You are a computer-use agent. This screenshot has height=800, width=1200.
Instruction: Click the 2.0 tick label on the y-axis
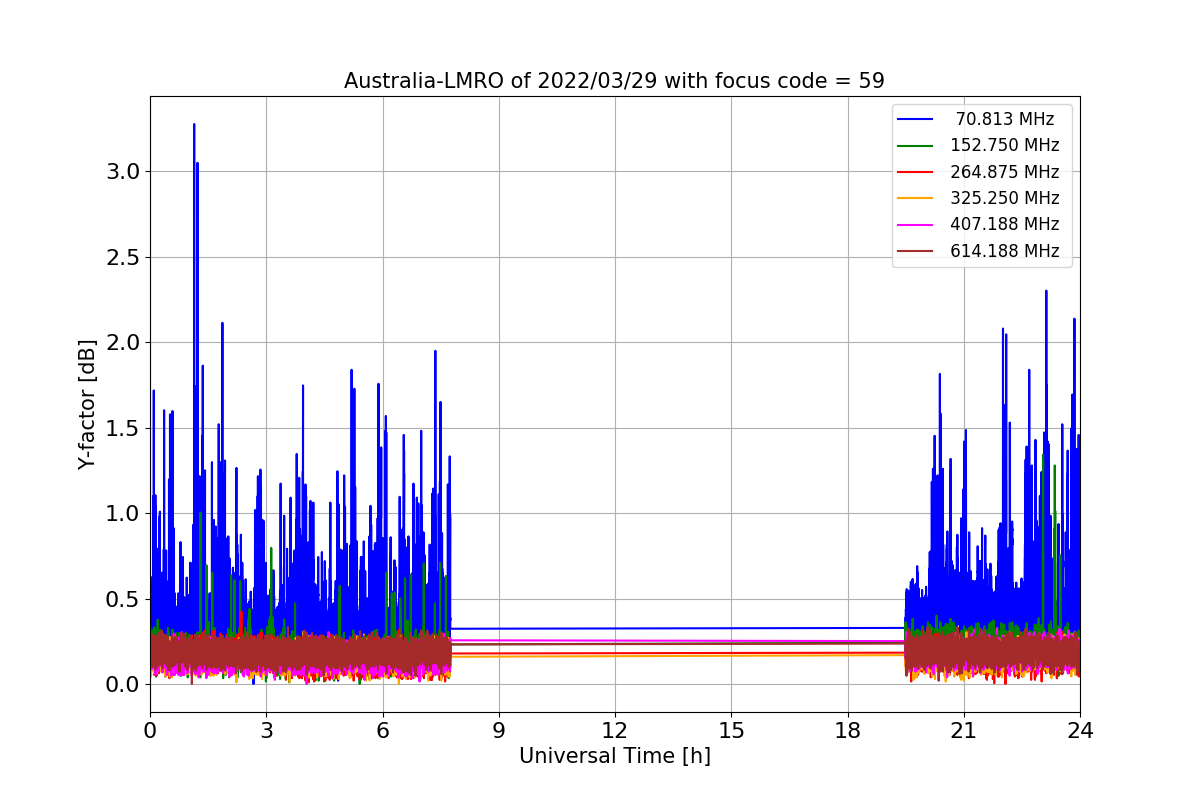click(122, 343)
